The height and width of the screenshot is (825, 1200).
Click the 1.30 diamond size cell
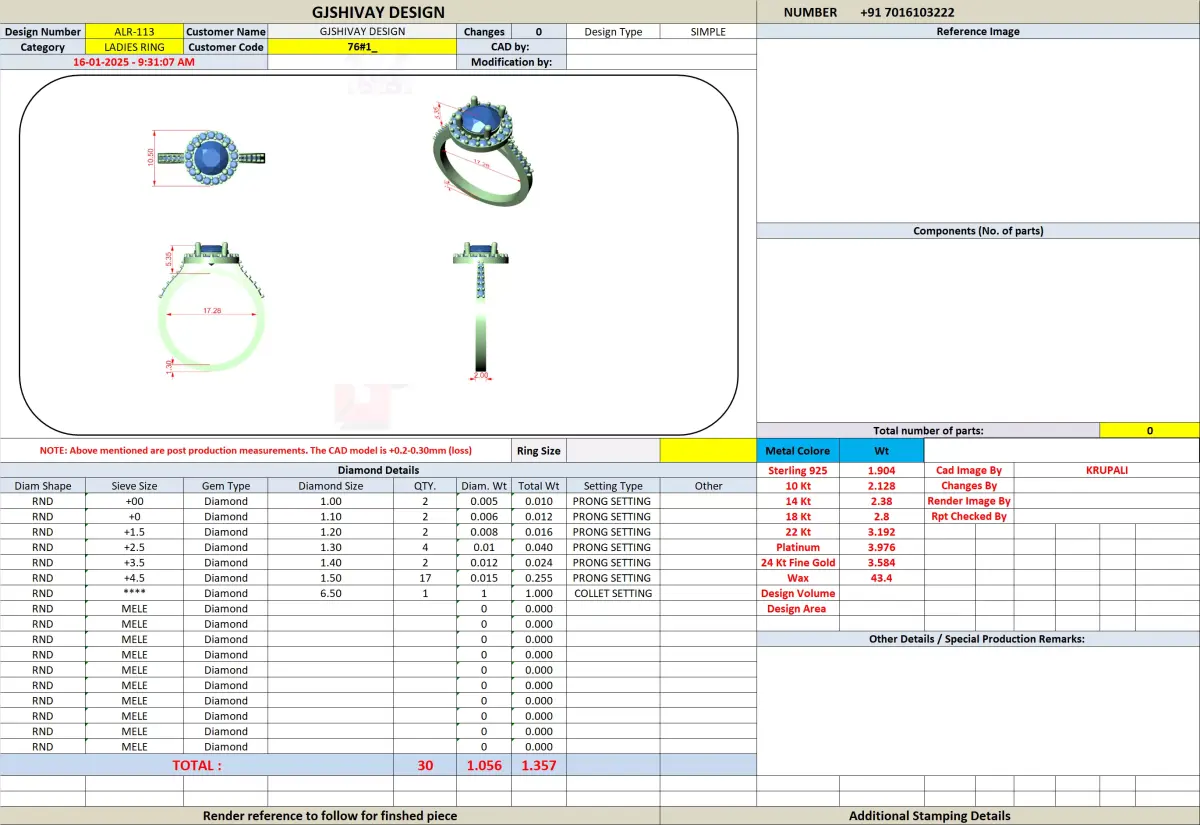pyautogui.click(x=331, y=547)
